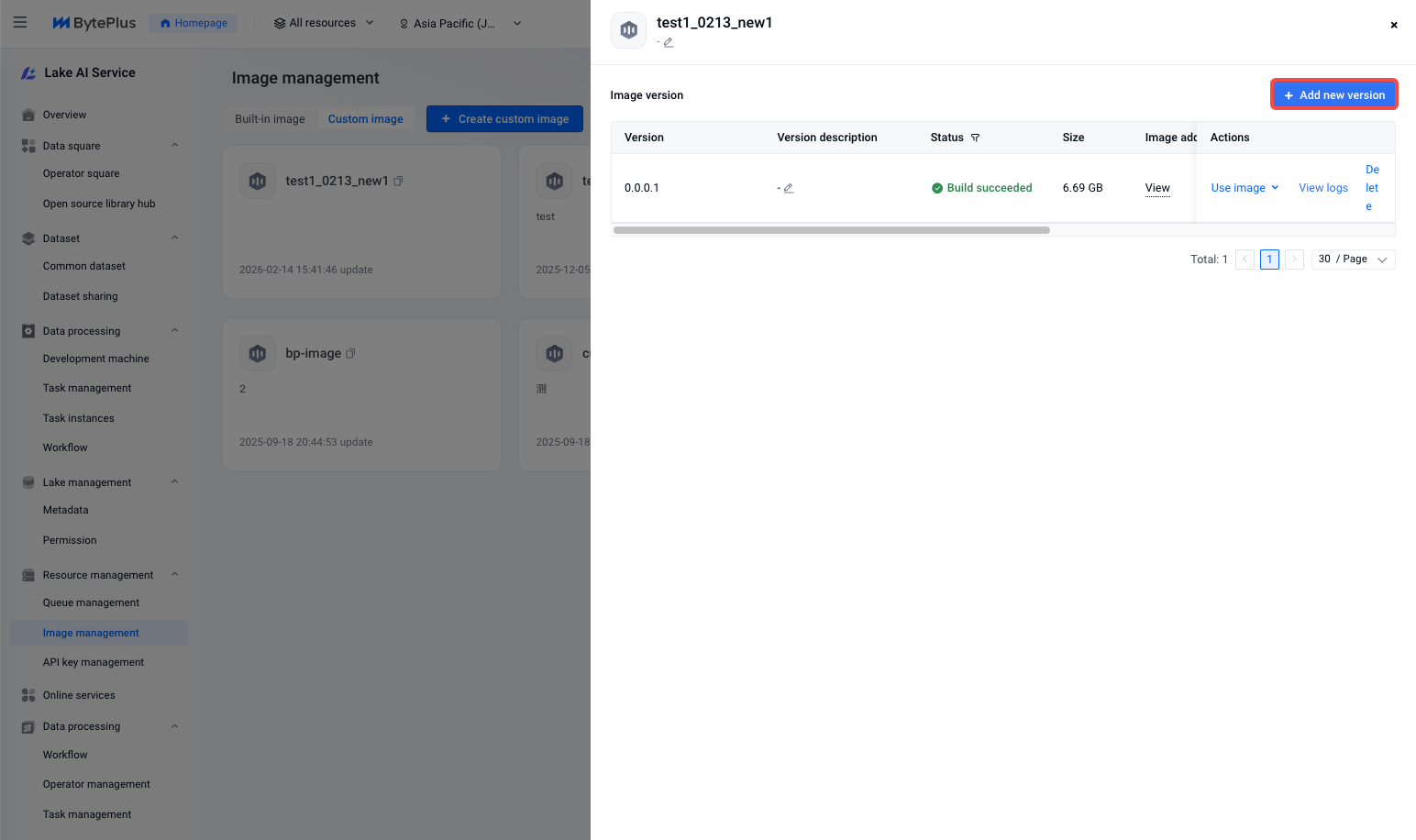
Task: Open API key management in the sidebar
Action: (94, 662)
